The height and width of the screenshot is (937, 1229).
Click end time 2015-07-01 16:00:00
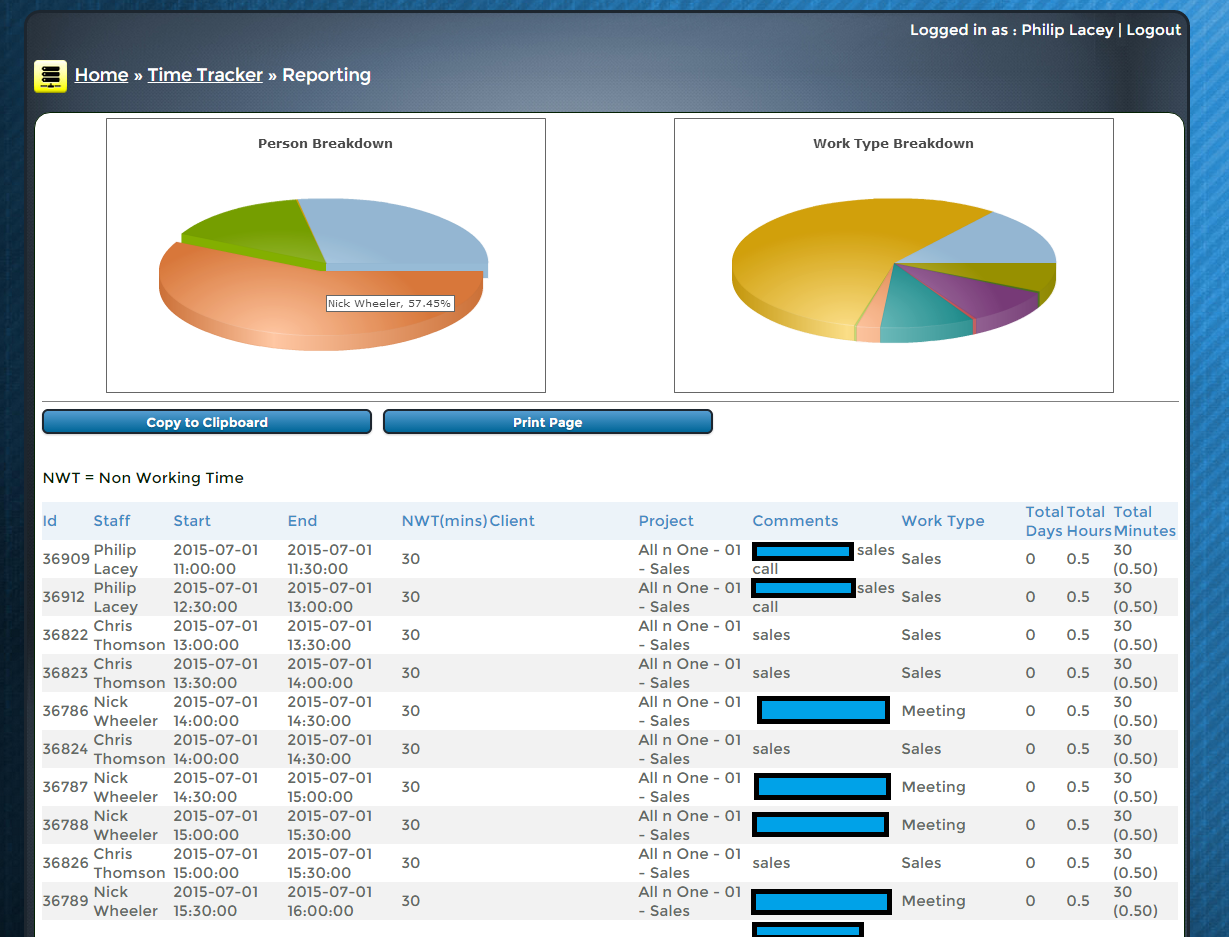click(330, 901)
